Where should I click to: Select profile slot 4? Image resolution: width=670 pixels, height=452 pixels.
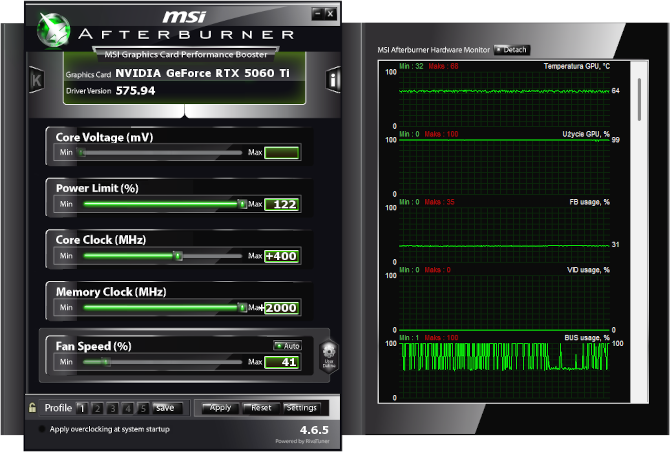coord(128,408)
